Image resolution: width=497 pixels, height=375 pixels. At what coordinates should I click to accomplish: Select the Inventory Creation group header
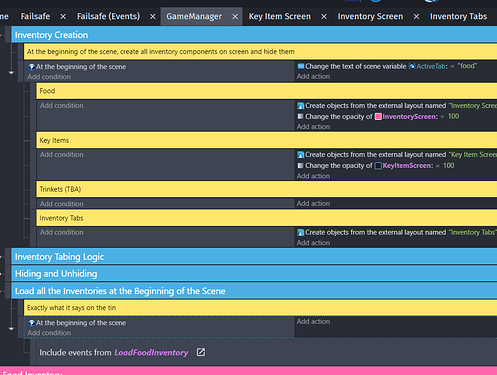tap(254, 35)
